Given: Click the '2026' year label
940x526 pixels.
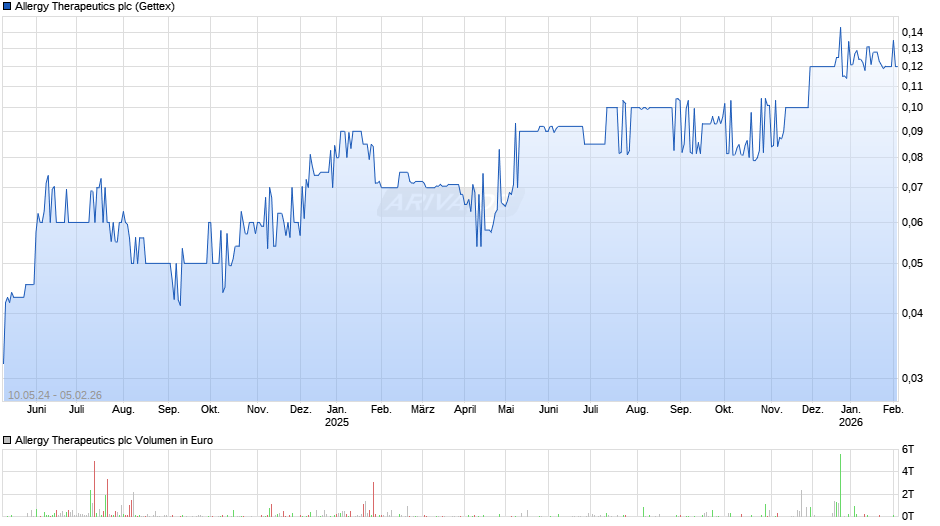Looking at the screenshot, I should pyautogui.click(x=851, y=422).
